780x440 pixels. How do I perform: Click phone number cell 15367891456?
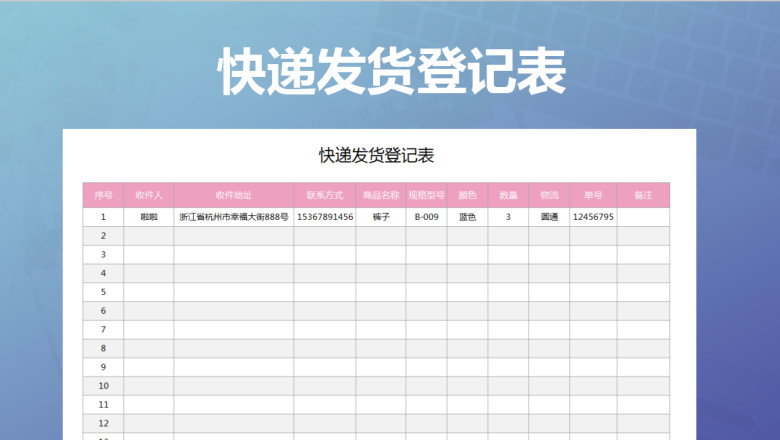325,217
